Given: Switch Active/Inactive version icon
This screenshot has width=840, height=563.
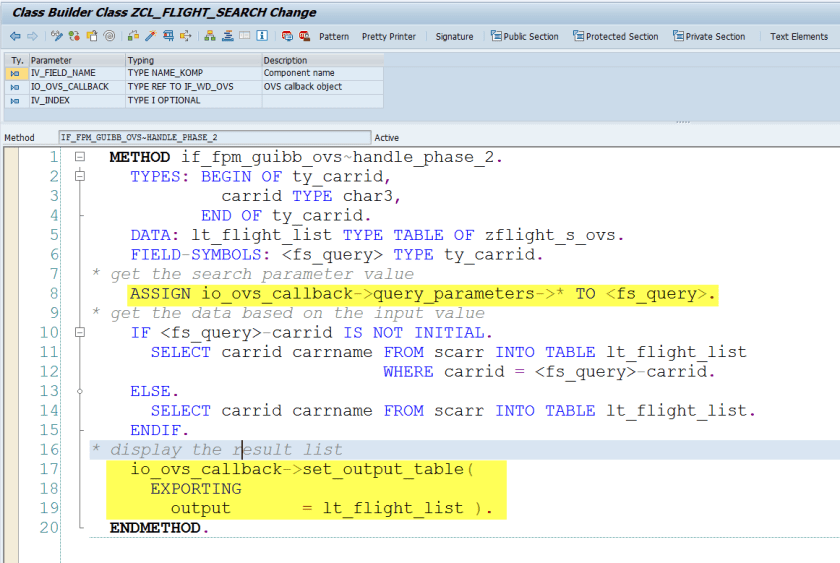Looking at the screenshot, I should click(x=74, y=36).
